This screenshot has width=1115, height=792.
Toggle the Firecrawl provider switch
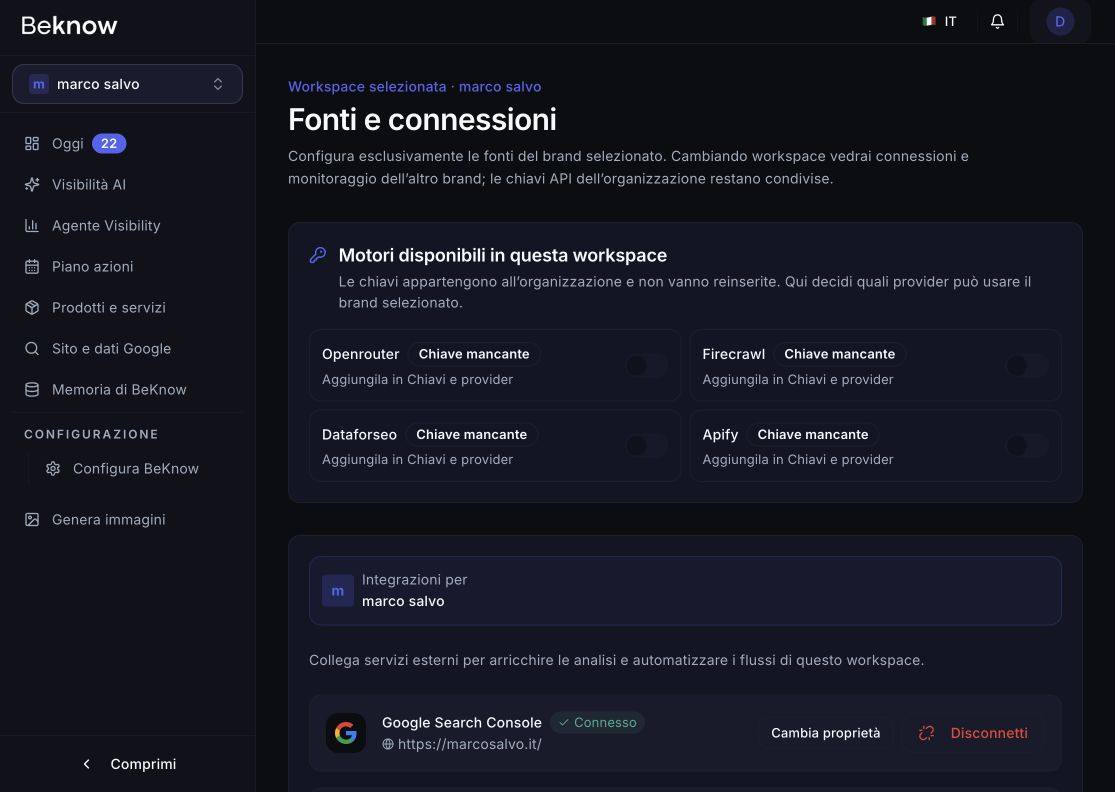pos(1027,365)
